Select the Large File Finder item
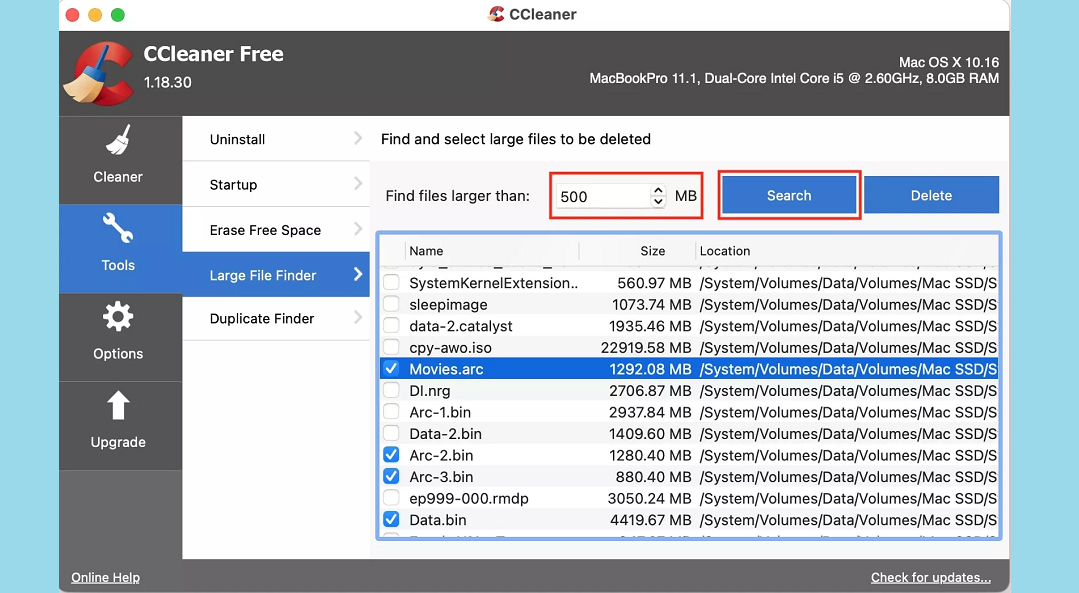The width and height of the screenshot is (1079, 593). pyautogui.click(x=276, y=275)
